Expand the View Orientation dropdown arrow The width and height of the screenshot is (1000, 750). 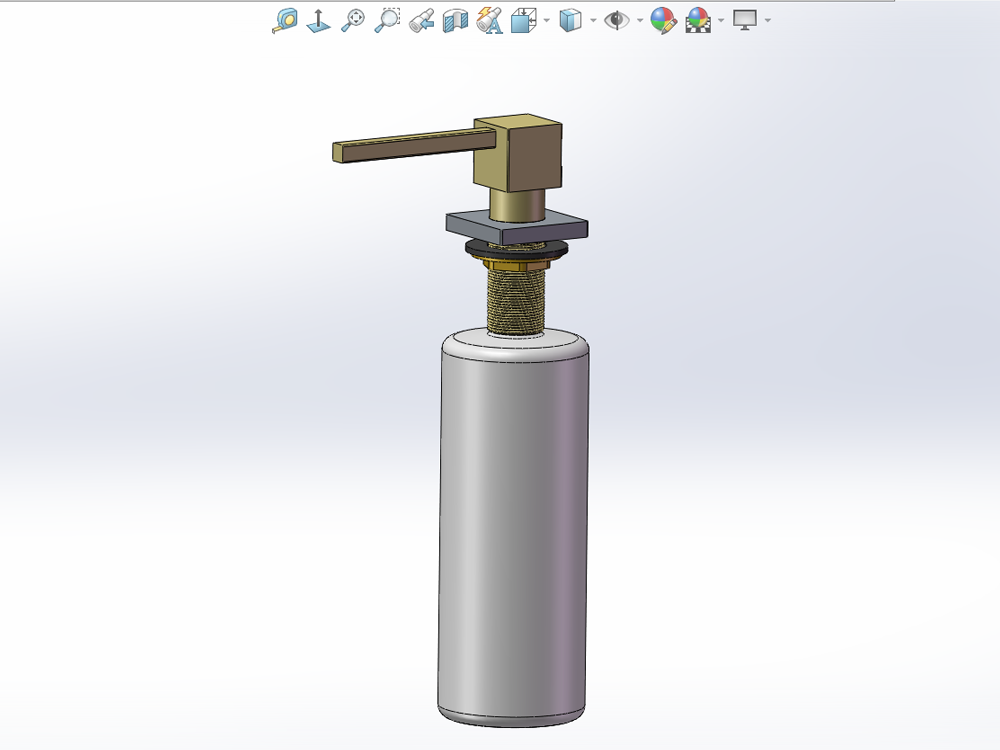tap(547, 20)
